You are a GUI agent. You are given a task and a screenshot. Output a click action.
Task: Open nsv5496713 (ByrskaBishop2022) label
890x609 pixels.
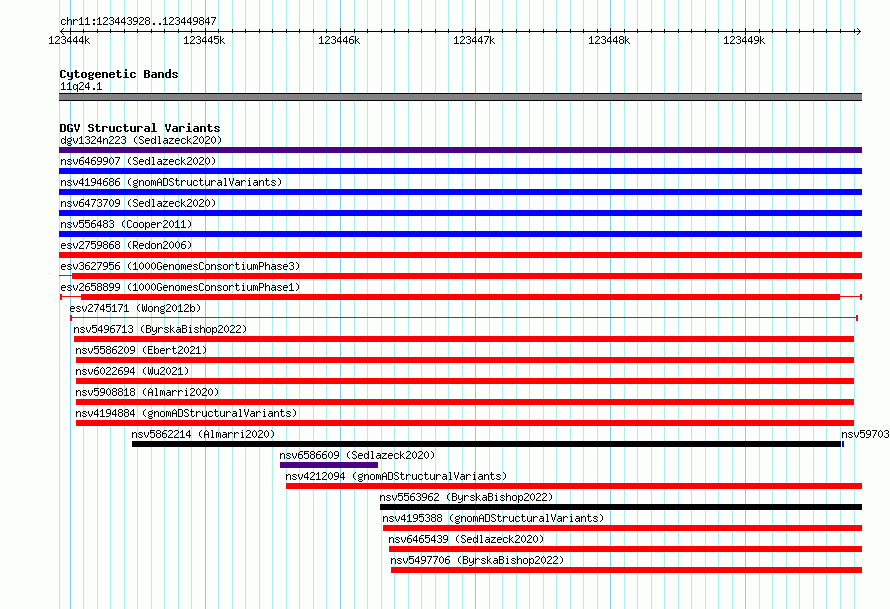coord(160,329)
